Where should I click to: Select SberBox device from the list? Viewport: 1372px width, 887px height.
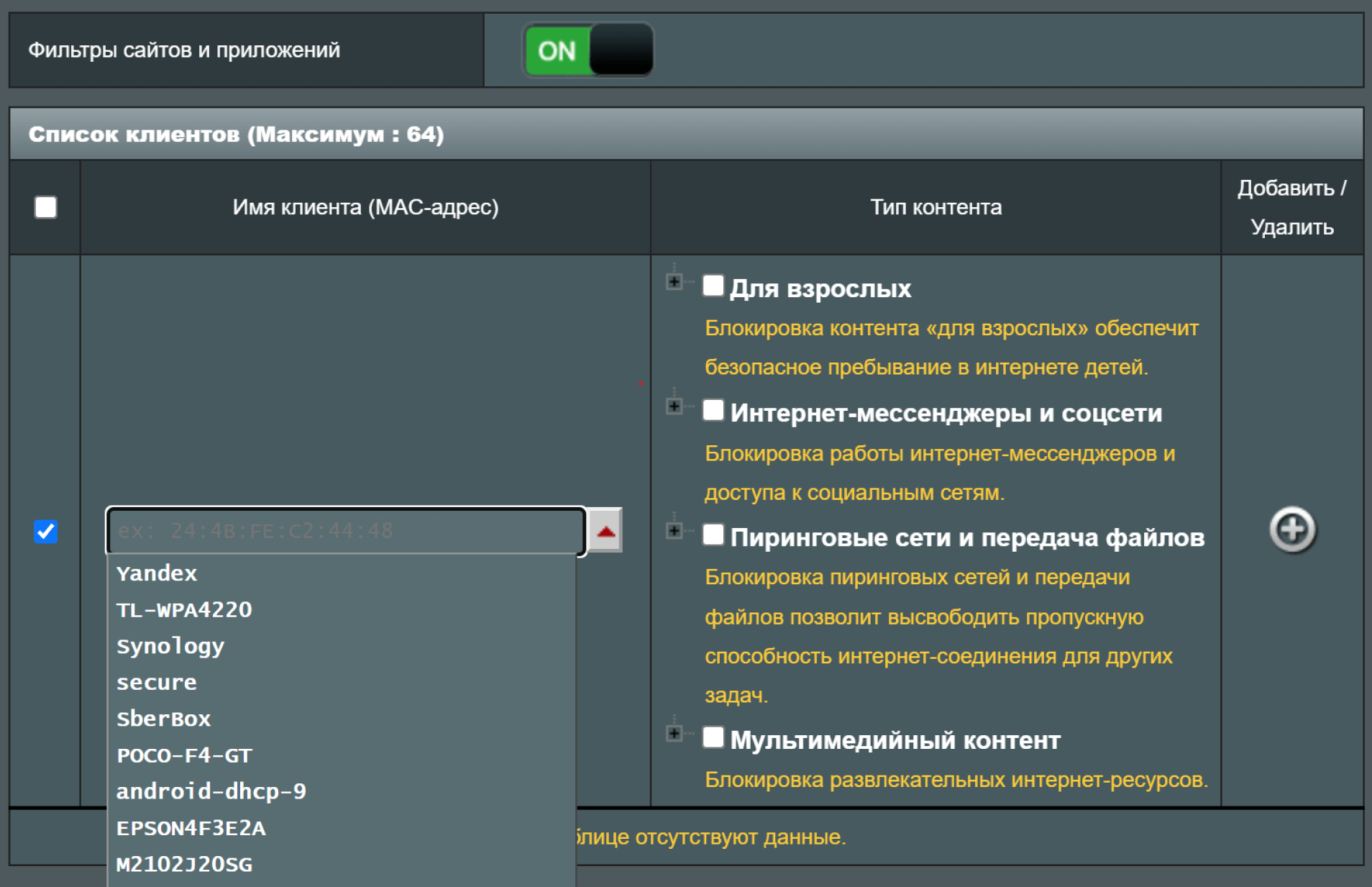tap(163, 719)
